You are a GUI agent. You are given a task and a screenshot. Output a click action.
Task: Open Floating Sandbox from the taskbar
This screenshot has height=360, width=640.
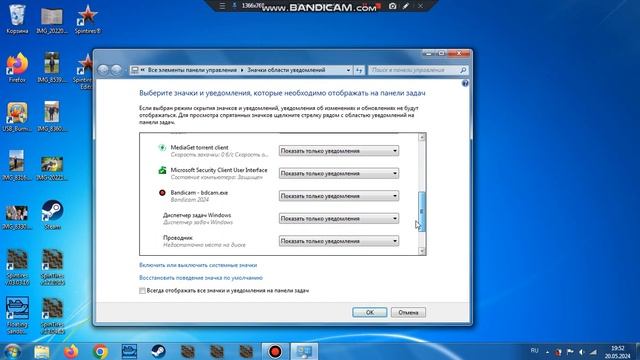tap(129, 351)
